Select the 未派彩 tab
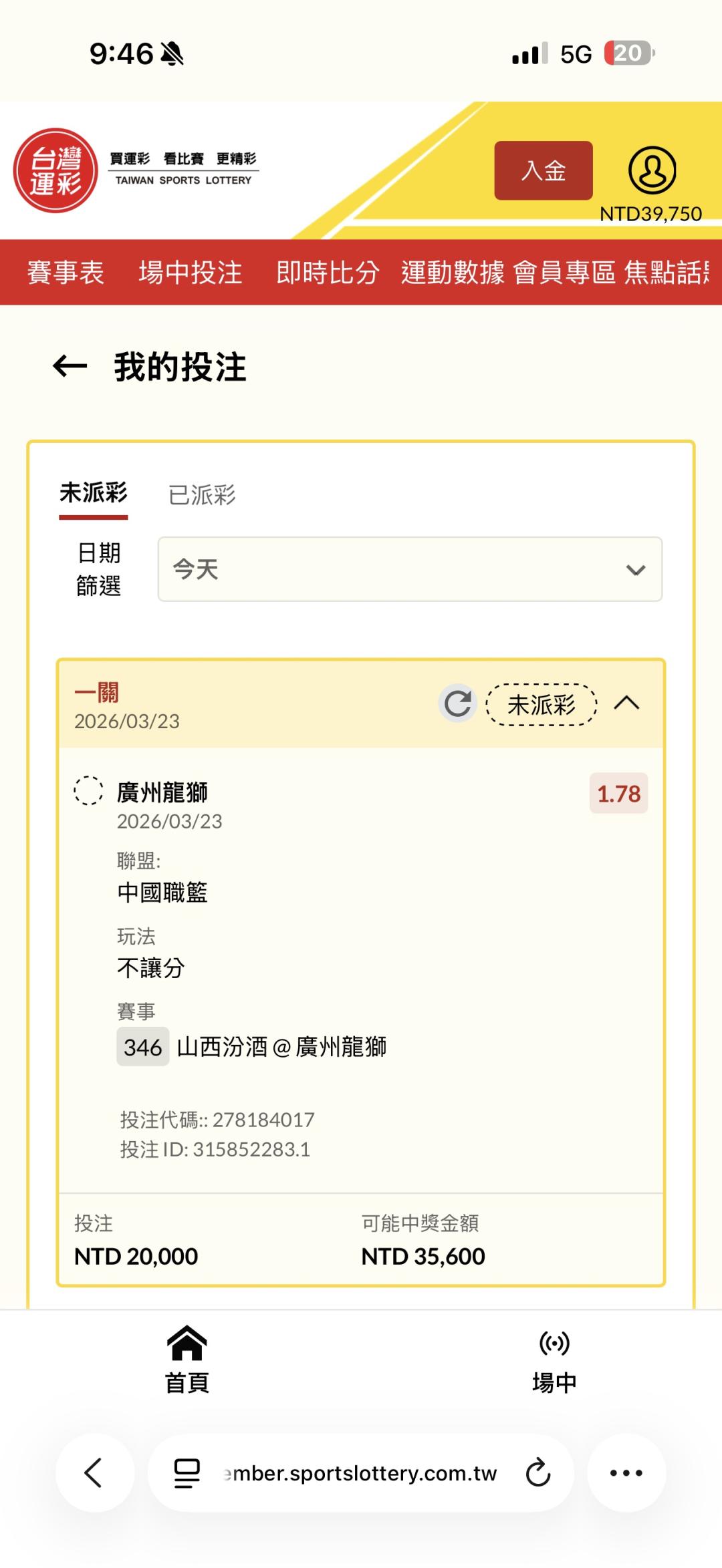This screenshot has width=722, height=1568. click(x=94, y=494)
